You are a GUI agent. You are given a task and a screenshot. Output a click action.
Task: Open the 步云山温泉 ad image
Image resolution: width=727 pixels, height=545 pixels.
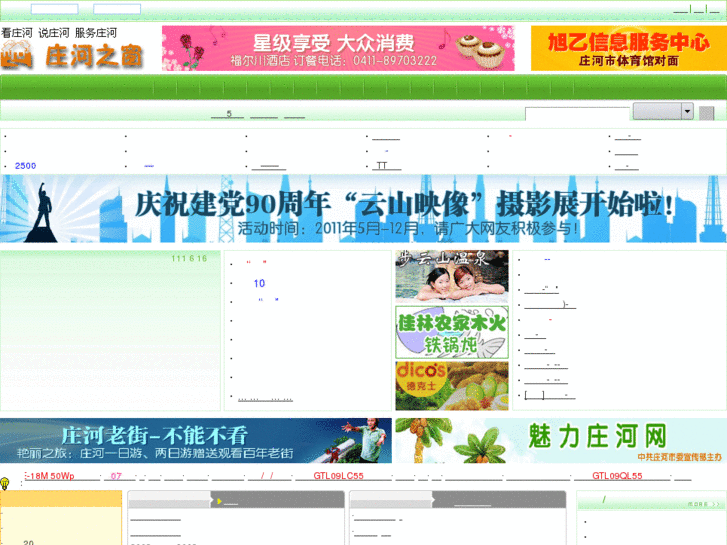click(x=452, y=276)
